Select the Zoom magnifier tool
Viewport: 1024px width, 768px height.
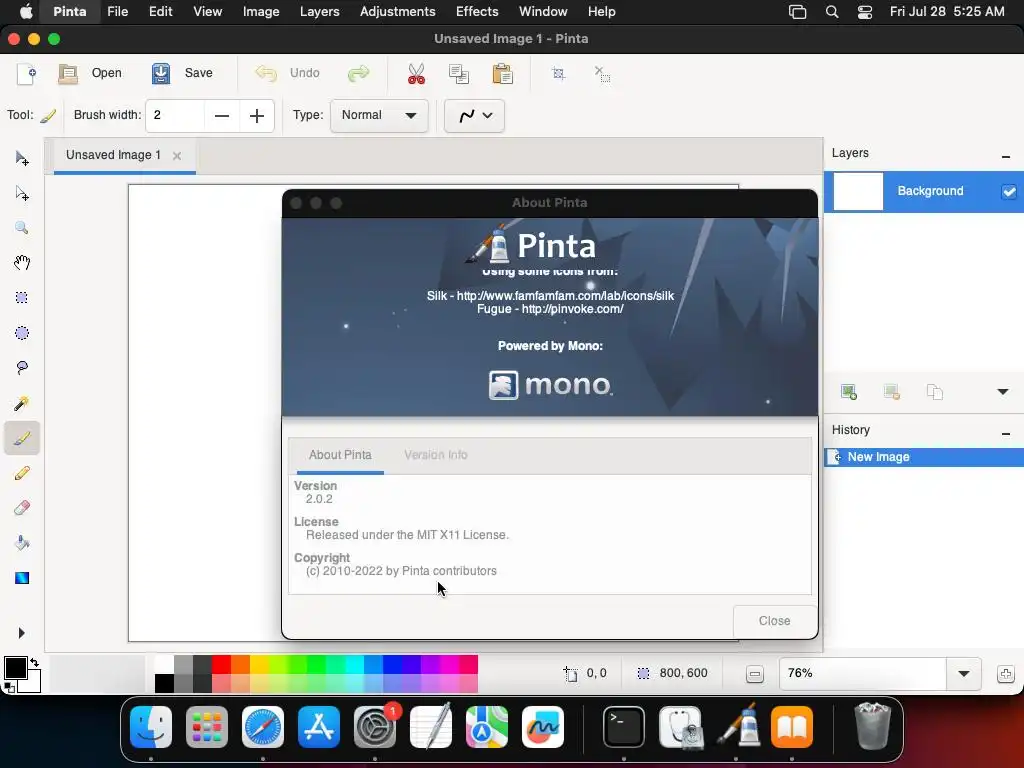click(x=22, y=228)
